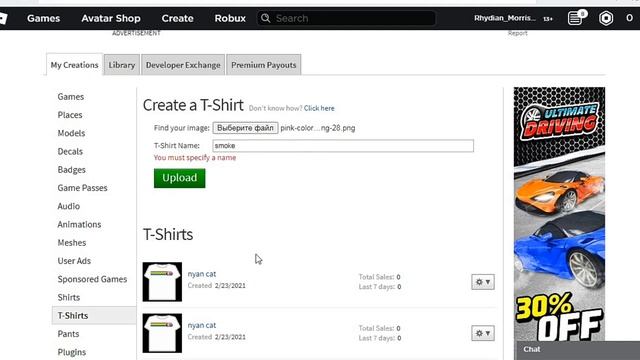
Task: Click Report link above the ad
Action: [x=518, y=33]
